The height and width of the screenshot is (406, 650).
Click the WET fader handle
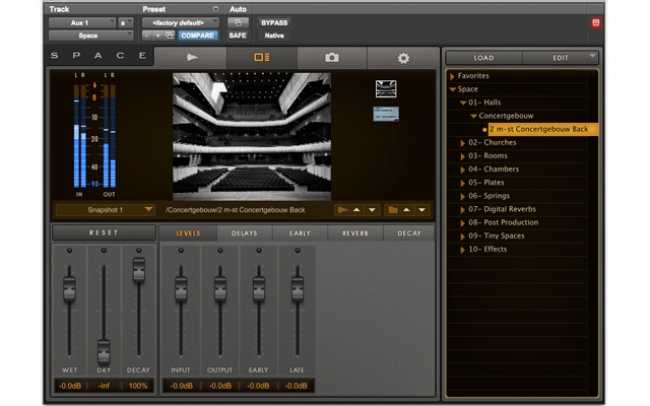coord(69,289)
